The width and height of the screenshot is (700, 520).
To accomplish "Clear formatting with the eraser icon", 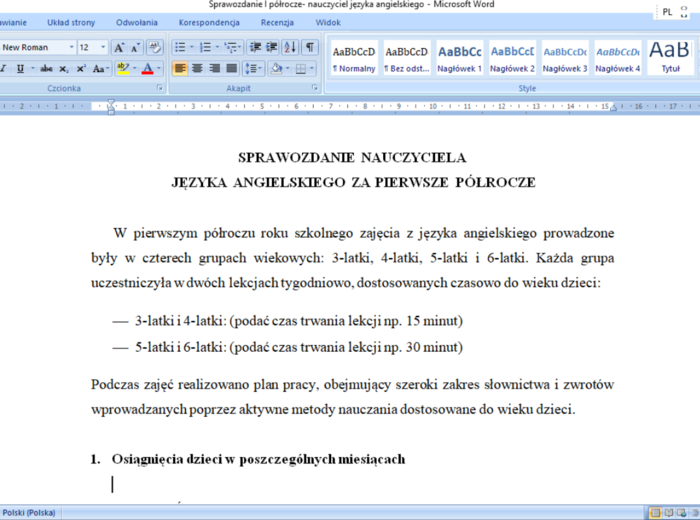I will point(154,47).
